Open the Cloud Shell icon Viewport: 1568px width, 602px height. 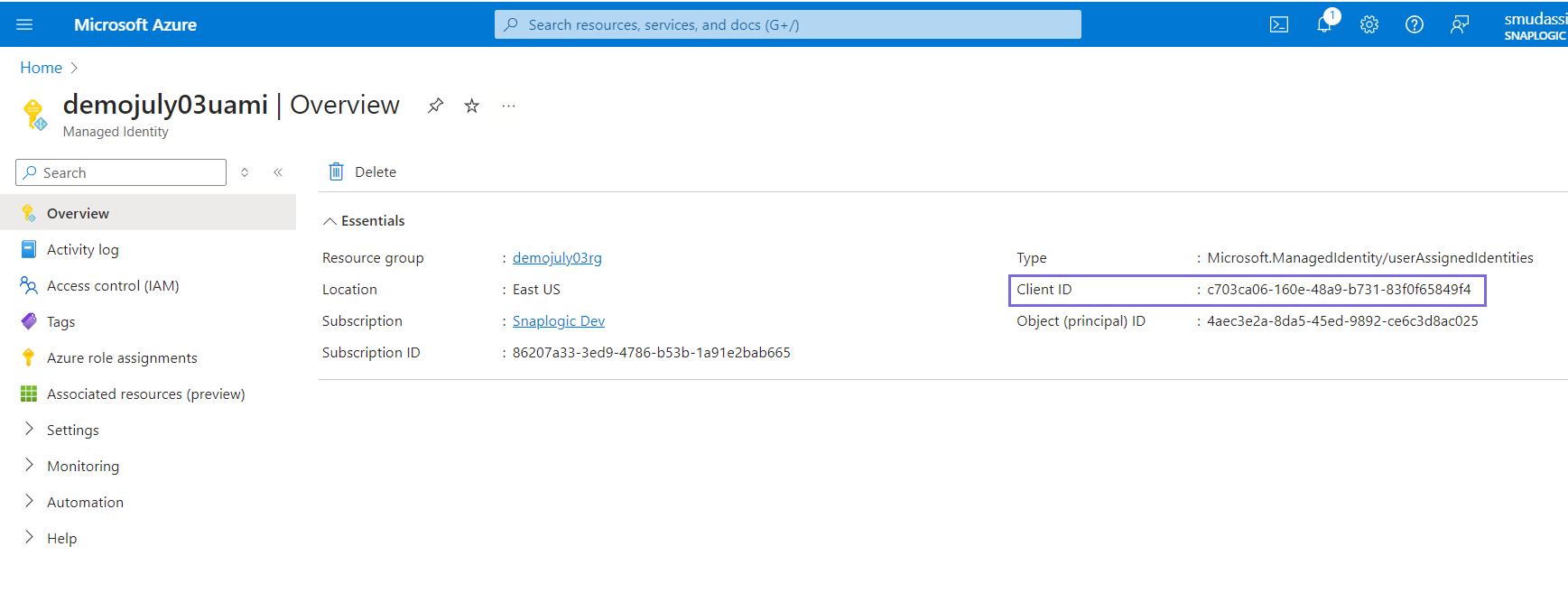tap(1278, 24)
